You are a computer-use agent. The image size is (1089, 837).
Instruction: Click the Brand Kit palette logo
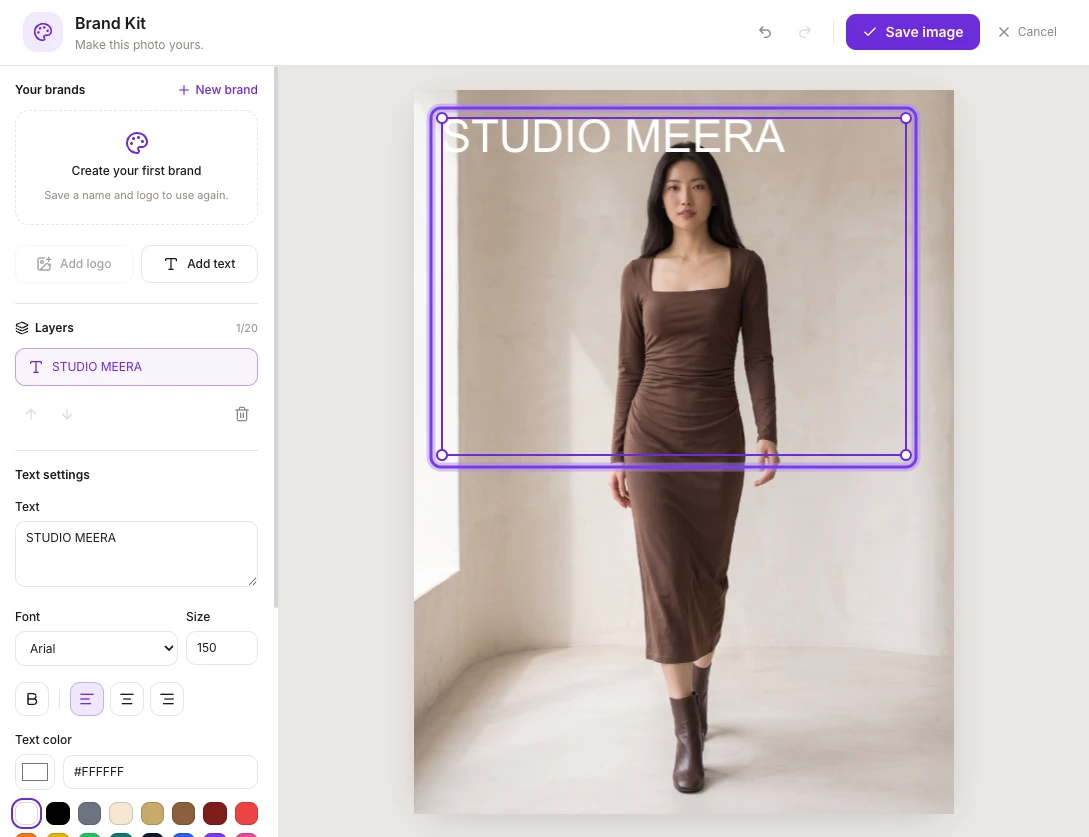43,32
